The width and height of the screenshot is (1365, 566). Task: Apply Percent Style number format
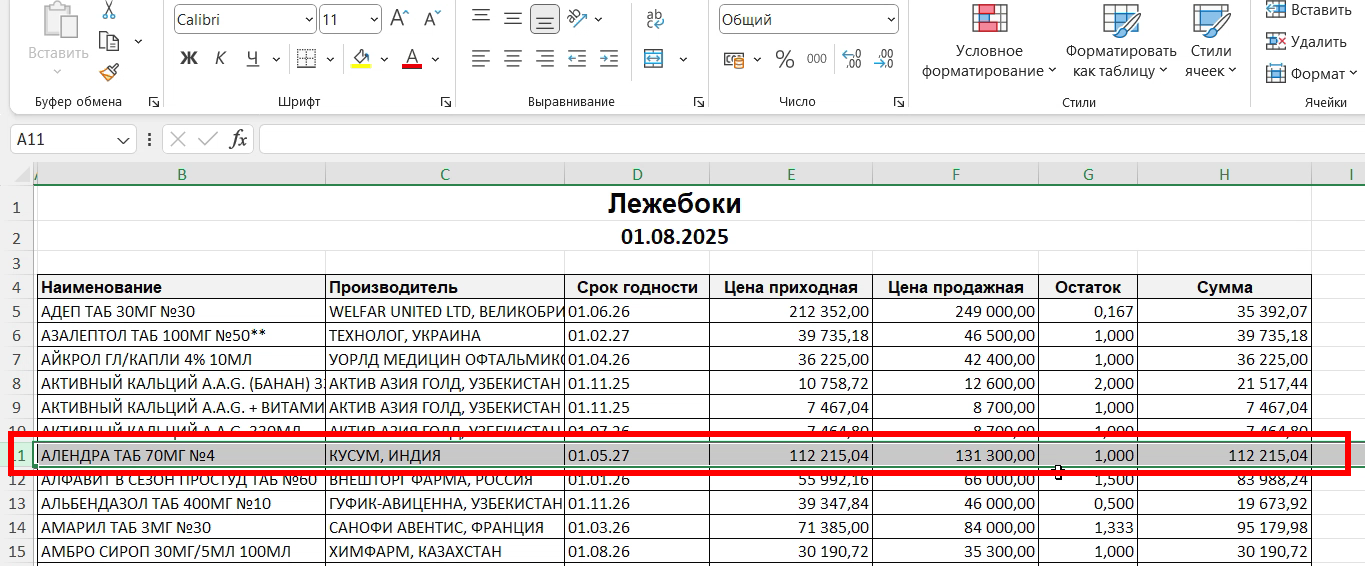coord(785,59)
